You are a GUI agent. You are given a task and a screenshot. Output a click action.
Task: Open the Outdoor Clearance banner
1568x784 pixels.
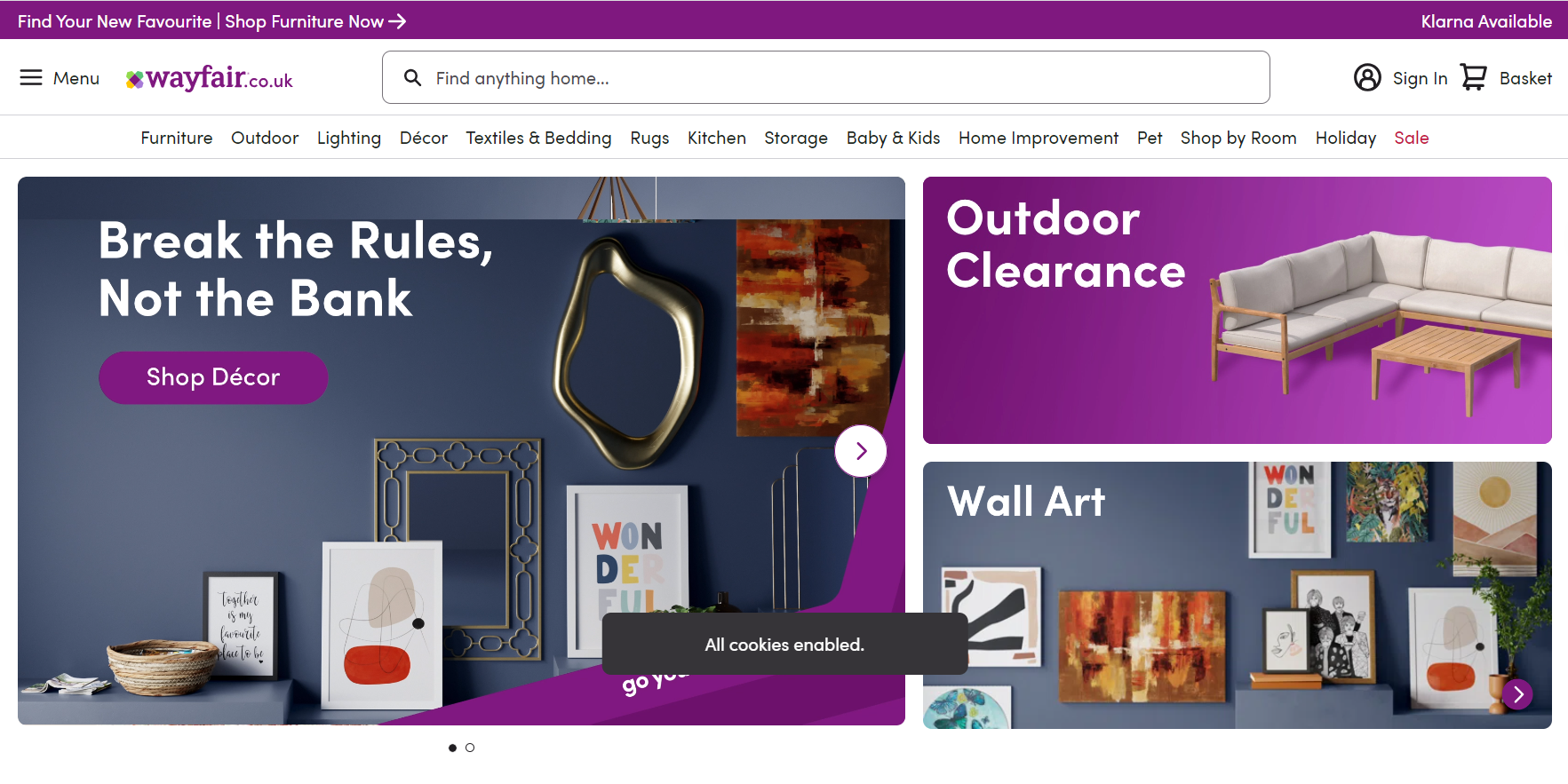coord(1237,310)
